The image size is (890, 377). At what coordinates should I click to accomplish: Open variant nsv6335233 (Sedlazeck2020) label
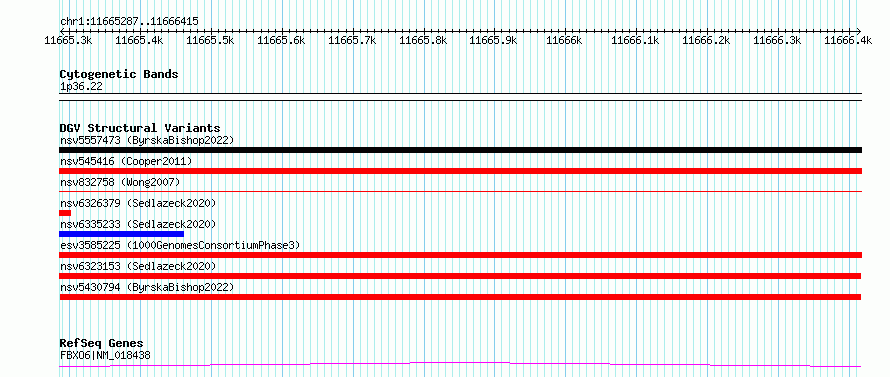pyautogui.click(x=138, y=224)
